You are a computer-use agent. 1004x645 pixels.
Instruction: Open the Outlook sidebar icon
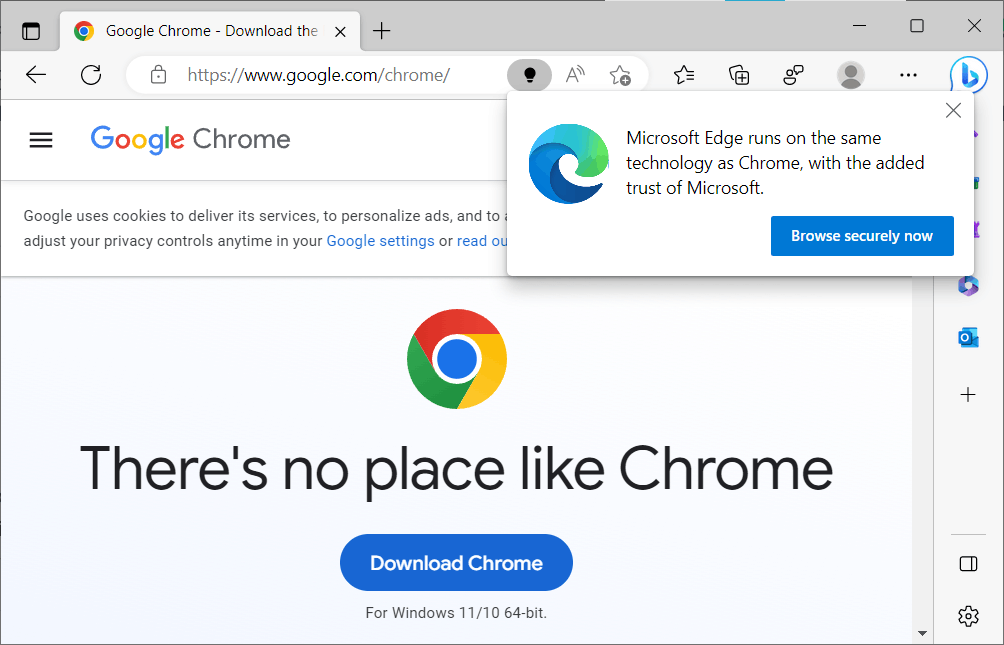coord(967,337)
